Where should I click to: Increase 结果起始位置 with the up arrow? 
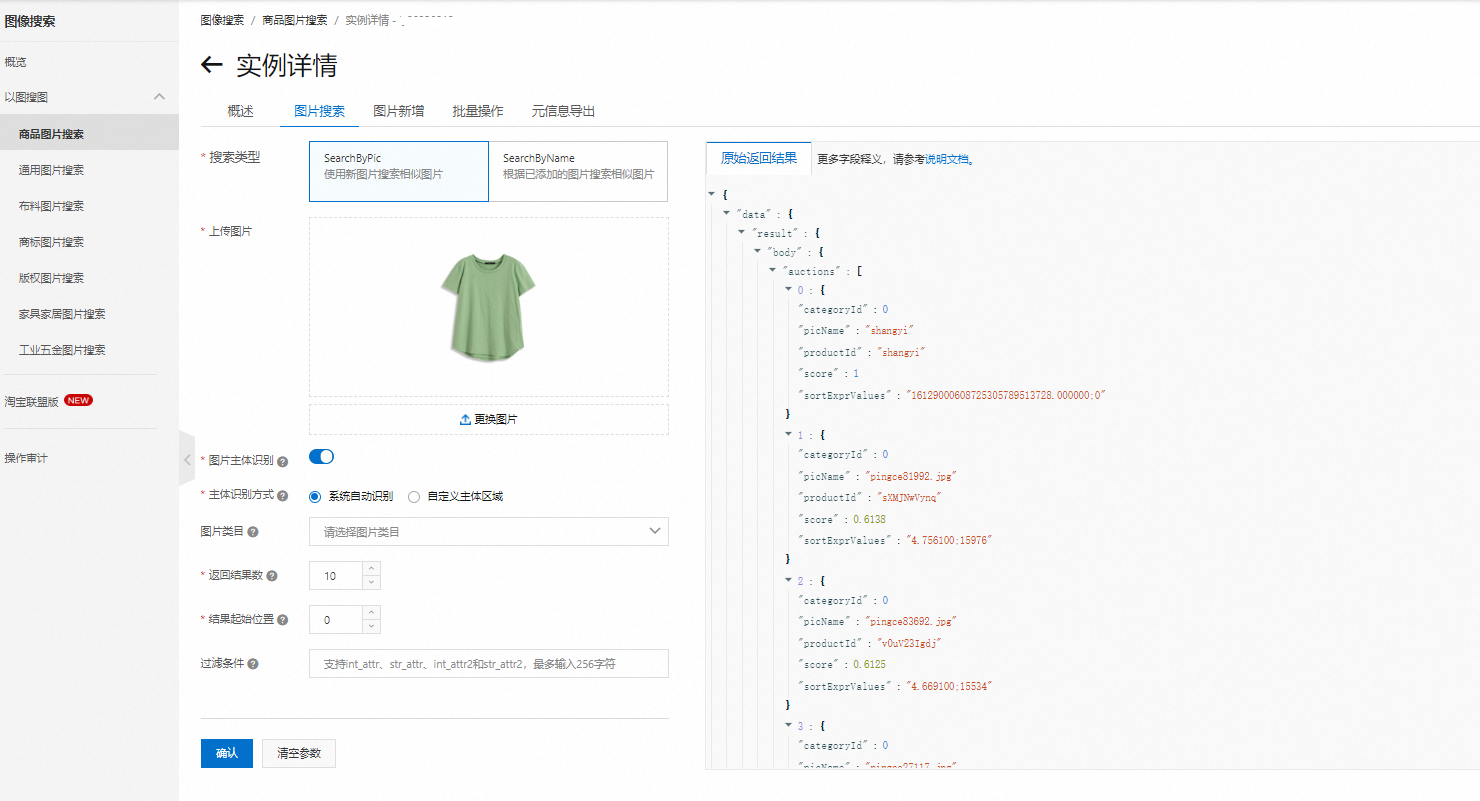click(x=371, y=613)
